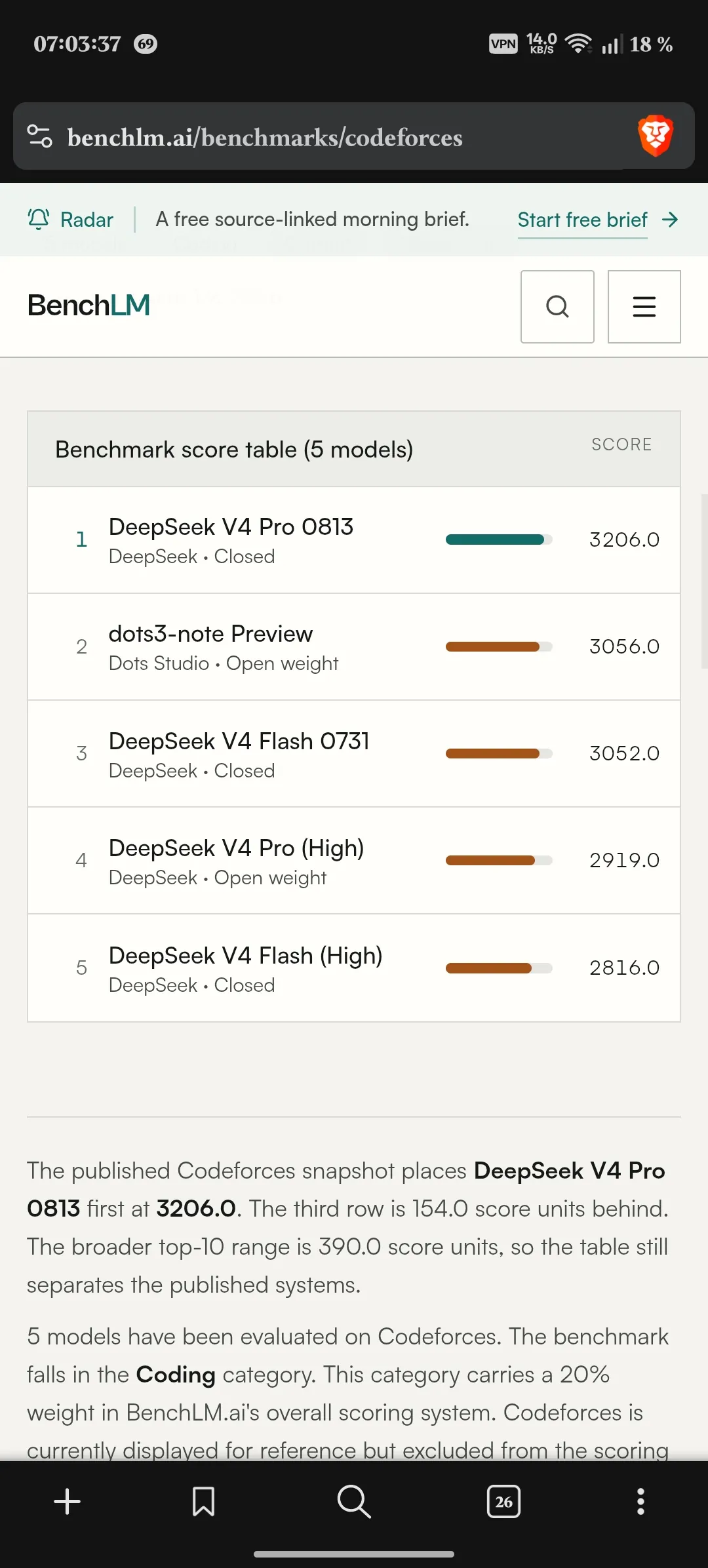The image size is (708, 1568).
Task: Tap the new tab plus button
Action: click(67, 1501)
